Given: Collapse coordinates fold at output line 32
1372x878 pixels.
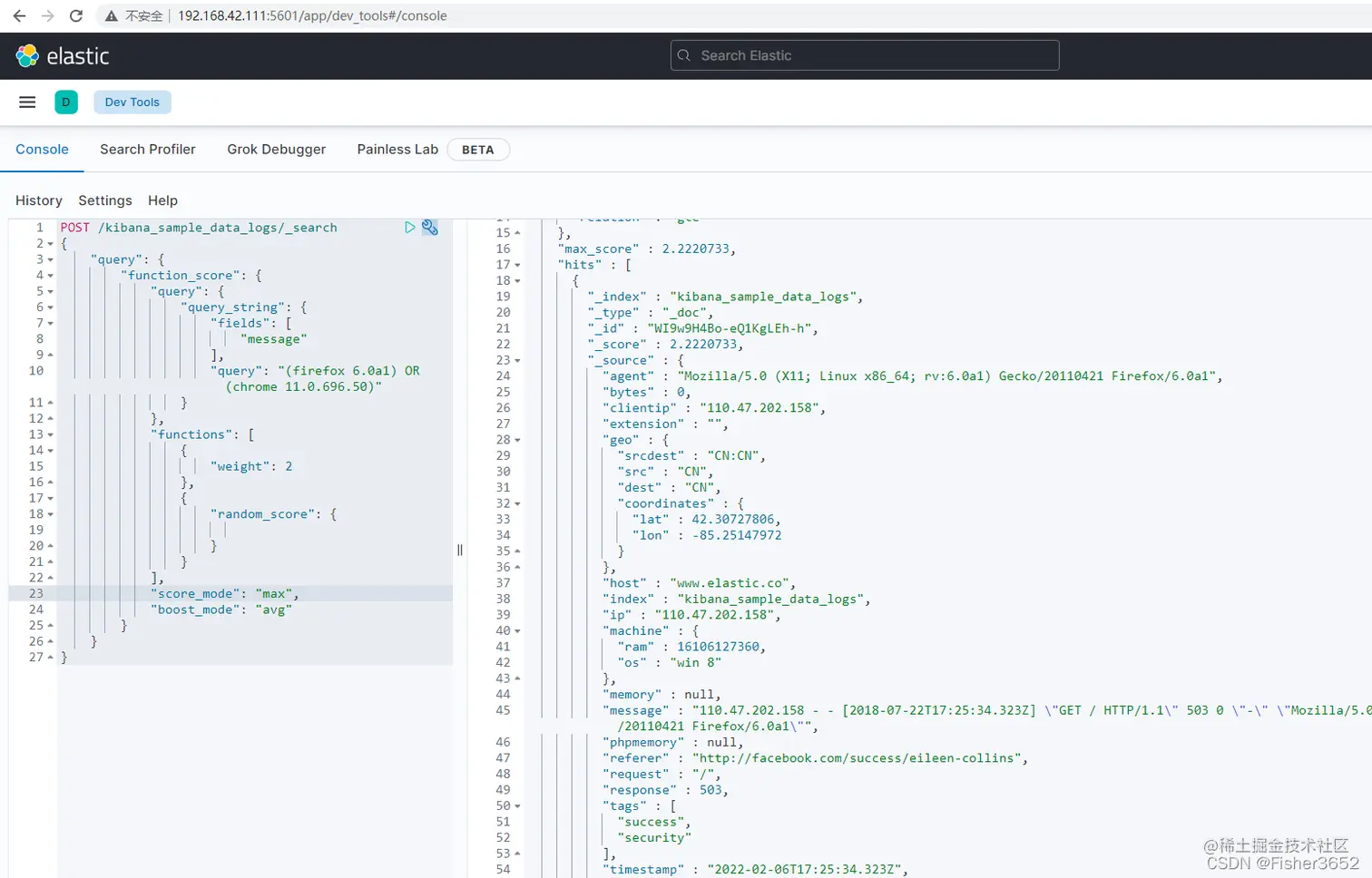Looking at the screenshot, I should [x=518, y=503].
